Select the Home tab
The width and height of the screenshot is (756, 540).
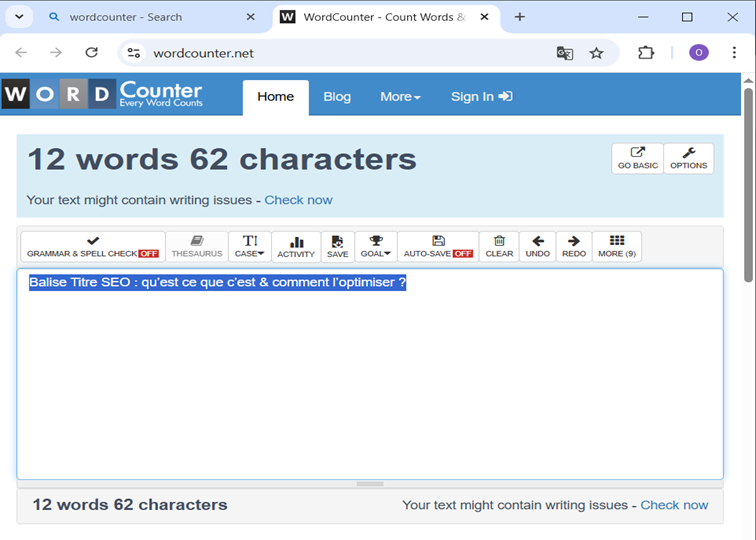tap(275, 97)
